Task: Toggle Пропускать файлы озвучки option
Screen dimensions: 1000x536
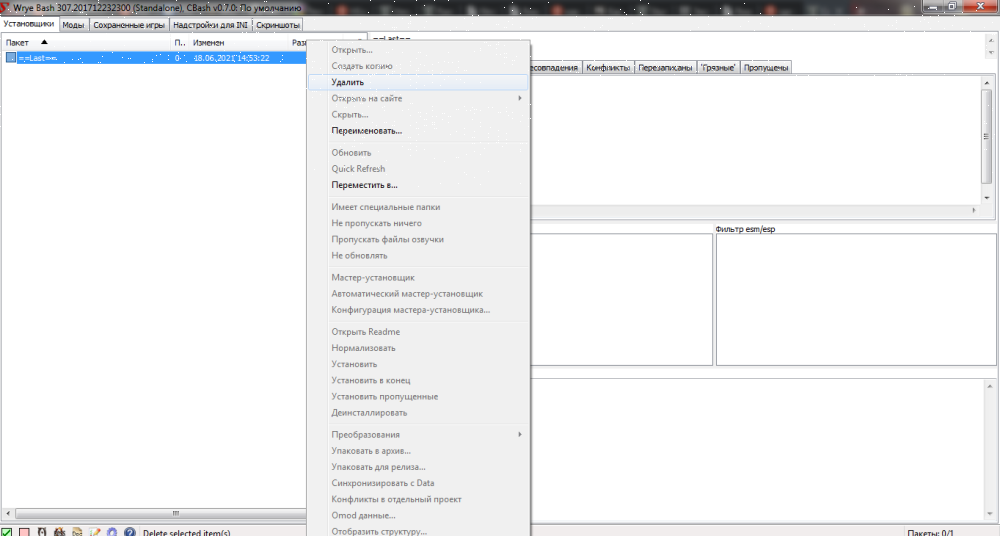Action: click(x=418, y=239)
